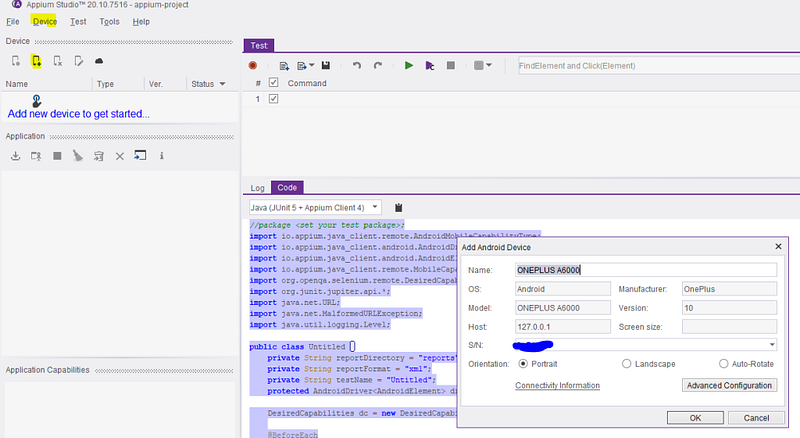The width and height of the screenshot is (800, 438).
Task: Click the Model field showing ONEPLUS A6000
Action: pyautogui.click(x=563, y=308)
